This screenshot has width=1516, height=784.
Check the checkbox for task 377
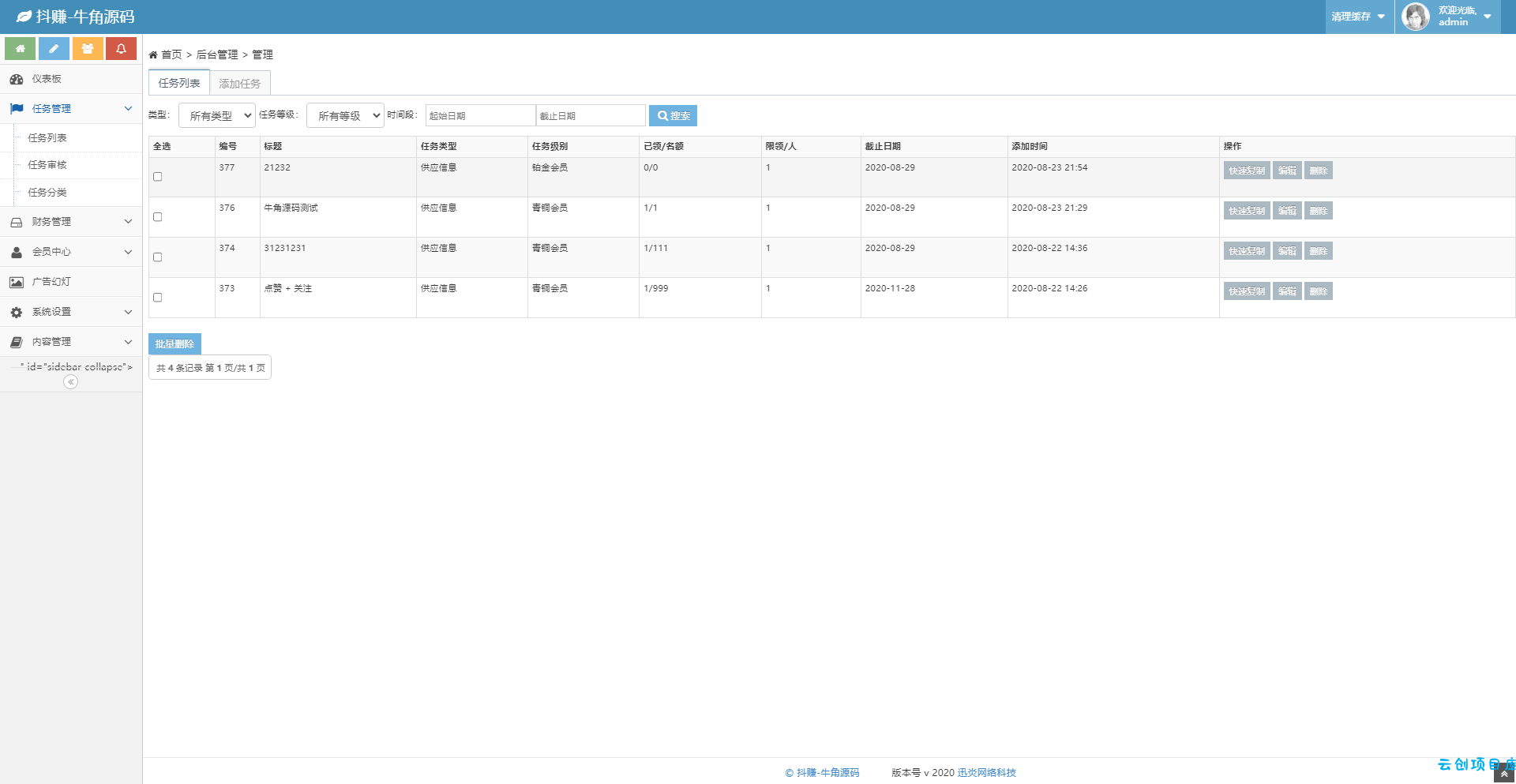pyautogui.click(x=158, y=177)
